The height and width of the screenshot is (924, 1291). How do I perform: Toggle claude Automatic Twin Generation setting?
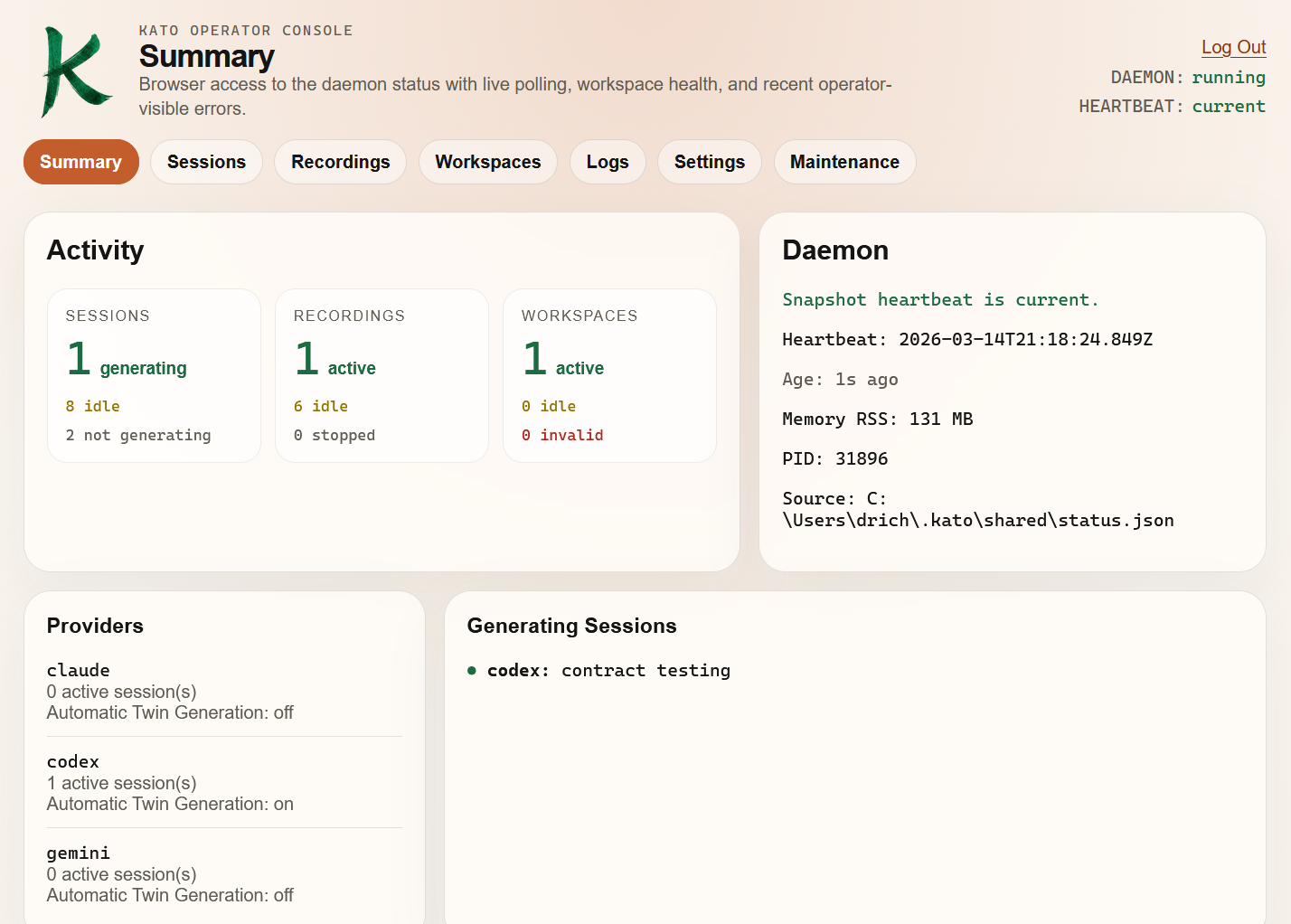pyautogui.click(x=170, y=712)
